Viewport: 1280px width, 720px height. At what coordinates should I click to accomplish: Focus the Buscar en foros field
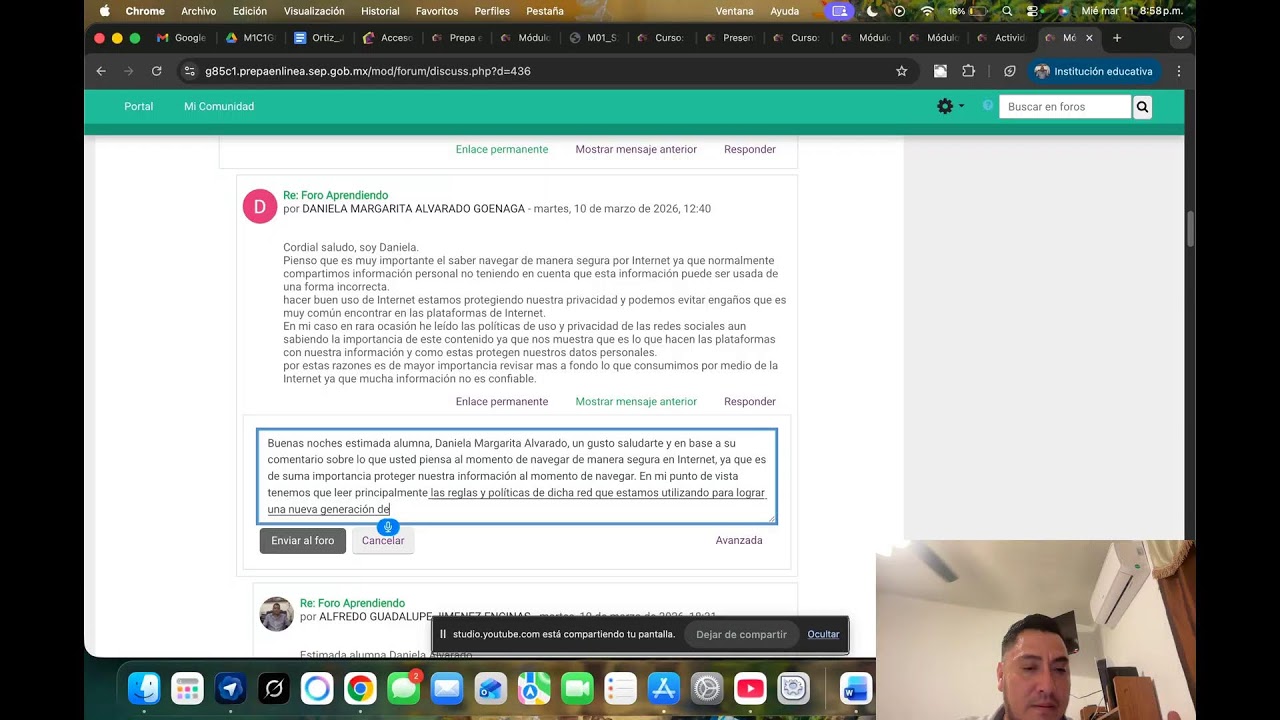point(1065,107)
